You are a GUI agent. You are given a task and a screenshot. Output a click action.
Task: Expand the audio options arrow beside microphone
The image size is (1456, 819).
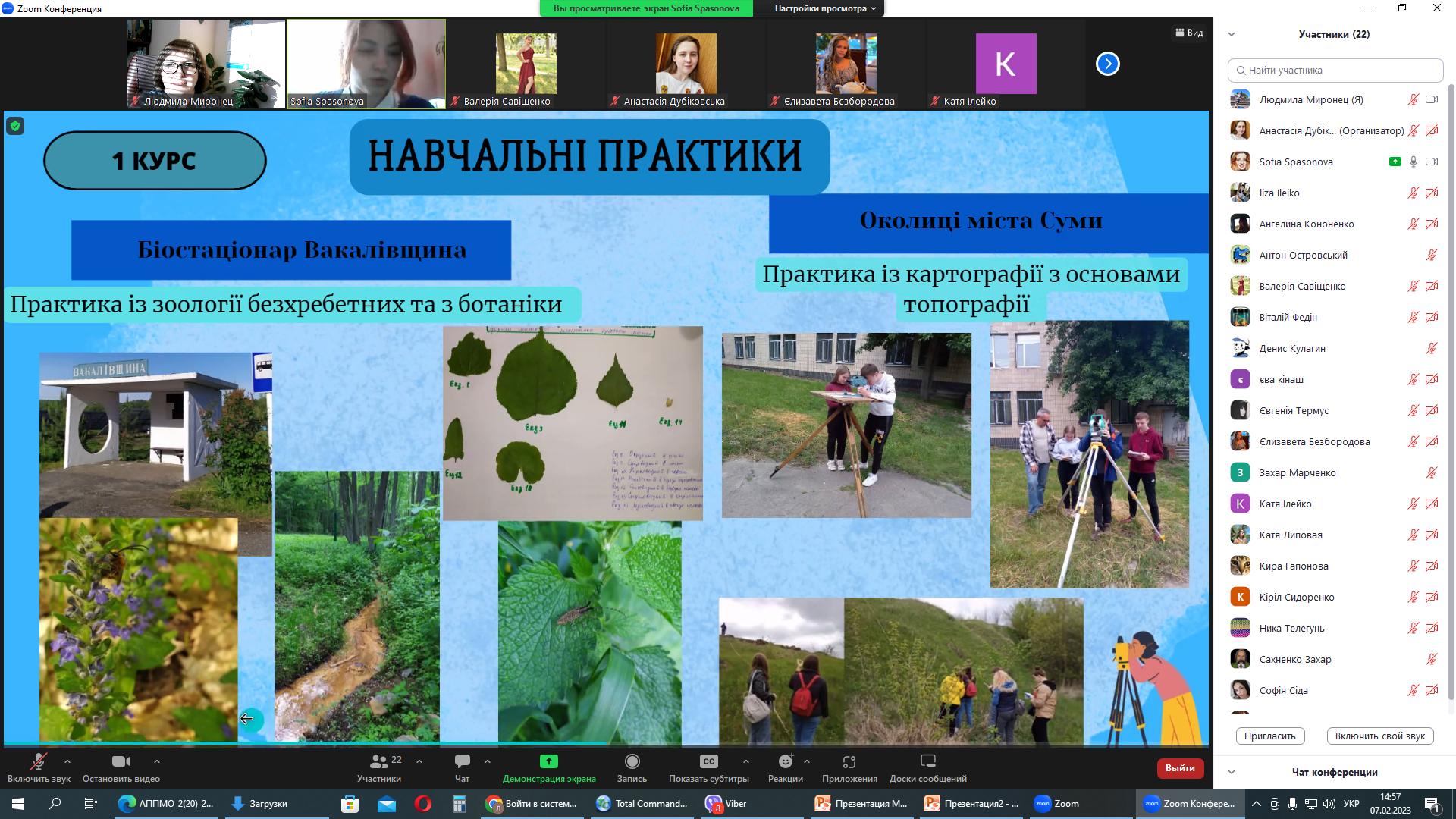[x=67, y=761]
